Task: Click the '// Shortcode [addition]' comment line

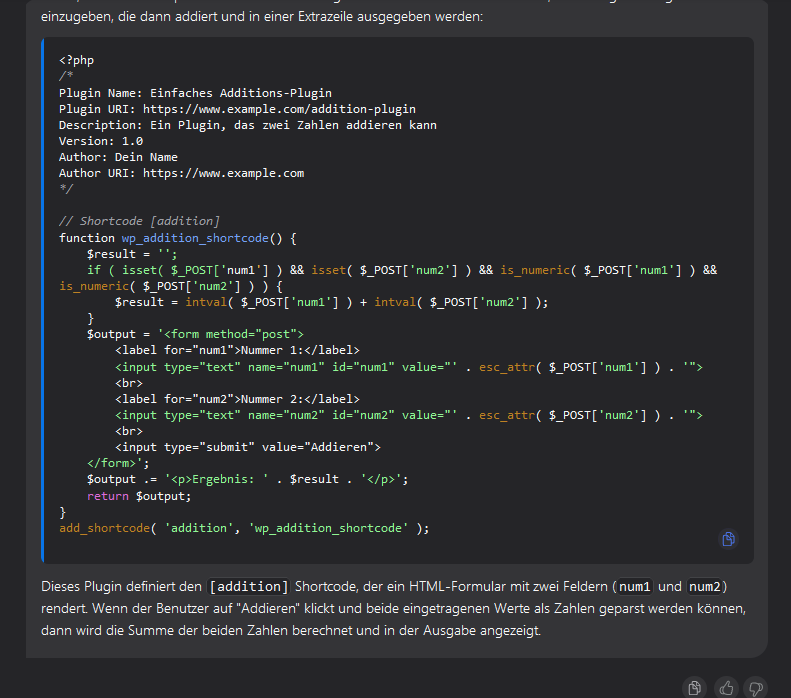Action: click(139, 221)
